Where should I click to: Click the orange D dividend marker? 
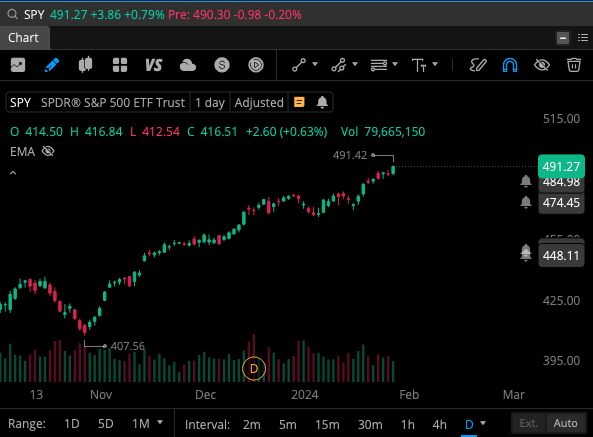pyautogui.click(x=254, y=368)
